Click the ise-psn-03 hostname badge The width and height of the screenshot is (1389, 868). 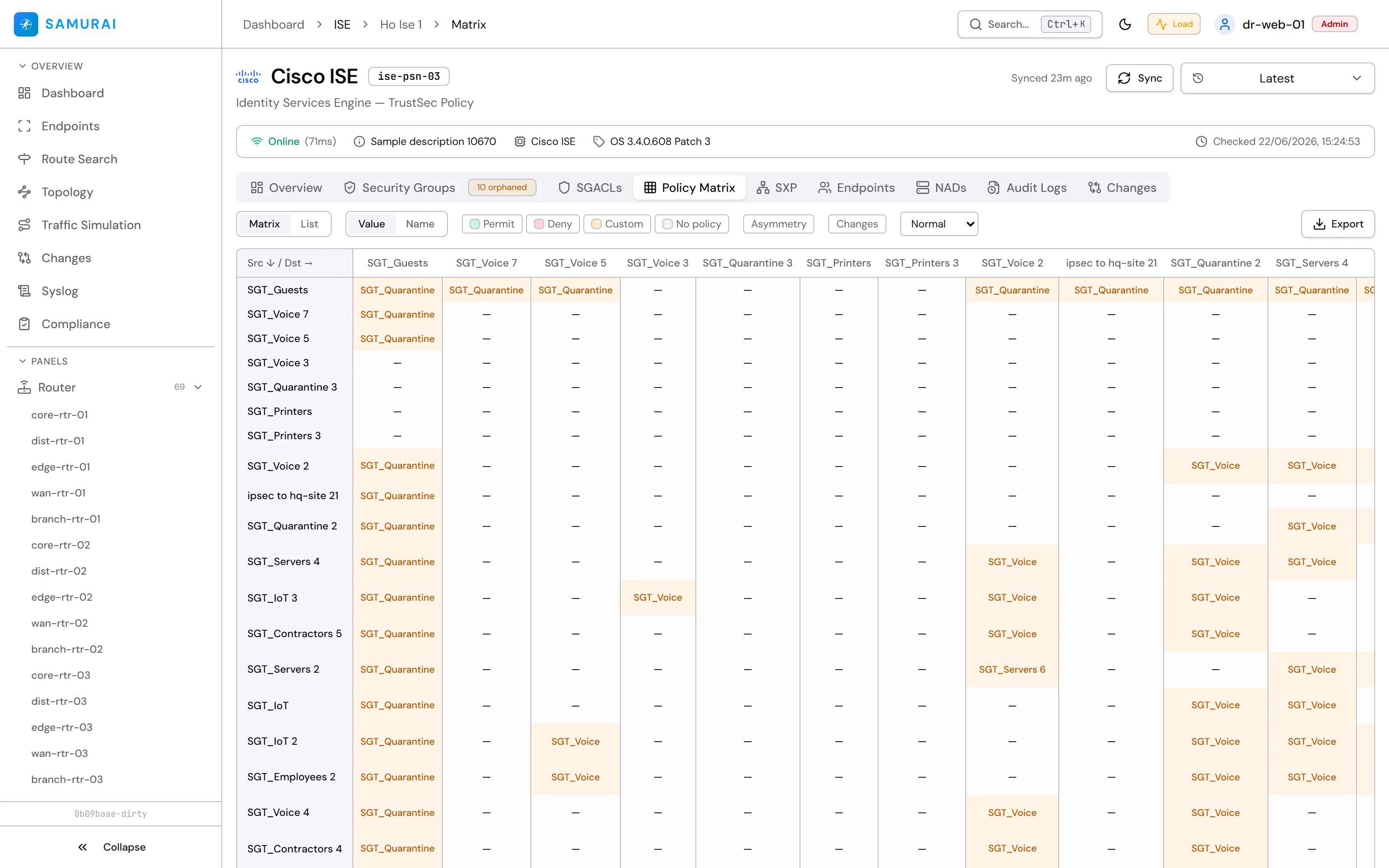point(408,76)
